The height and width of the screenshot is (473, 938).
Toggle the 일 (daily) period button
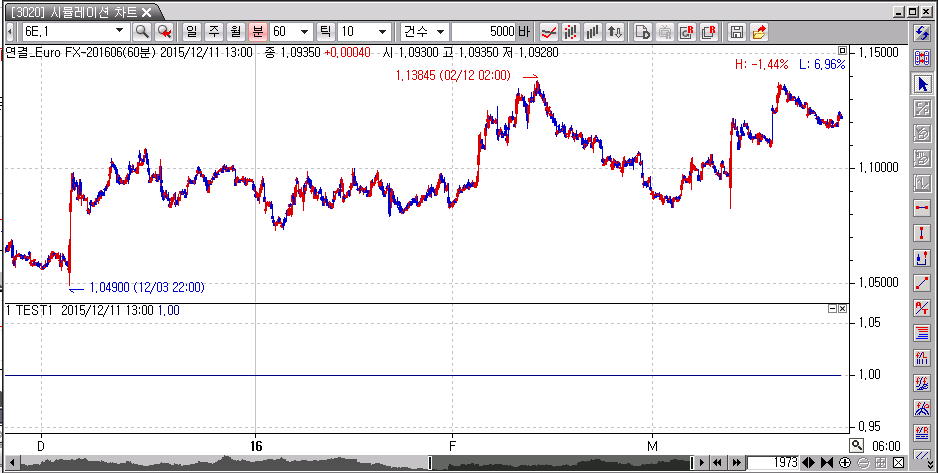(191, 32)
